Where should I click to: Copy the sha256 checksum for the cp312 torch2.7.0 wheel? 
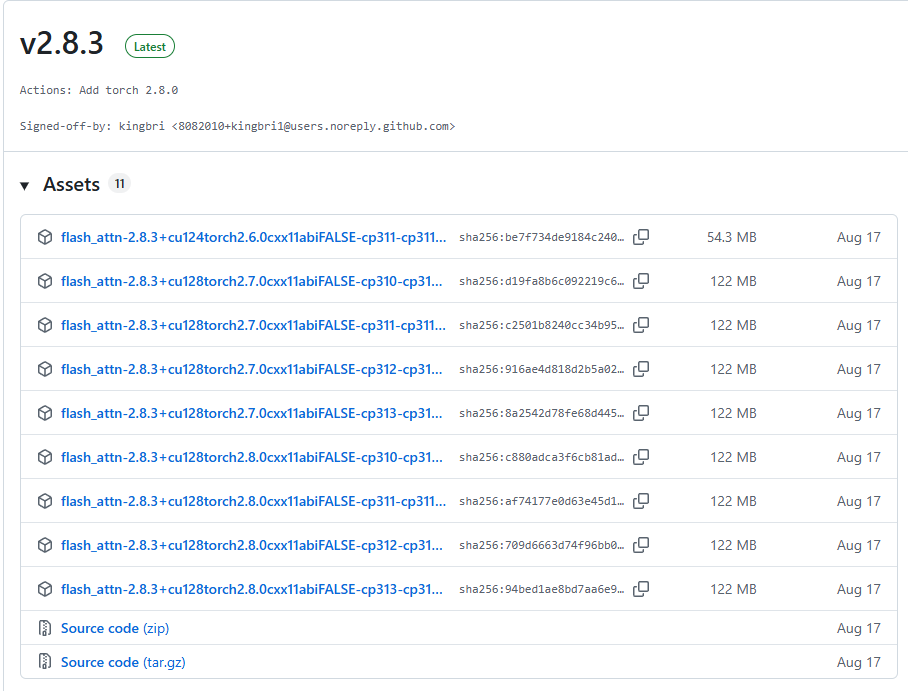641,369
